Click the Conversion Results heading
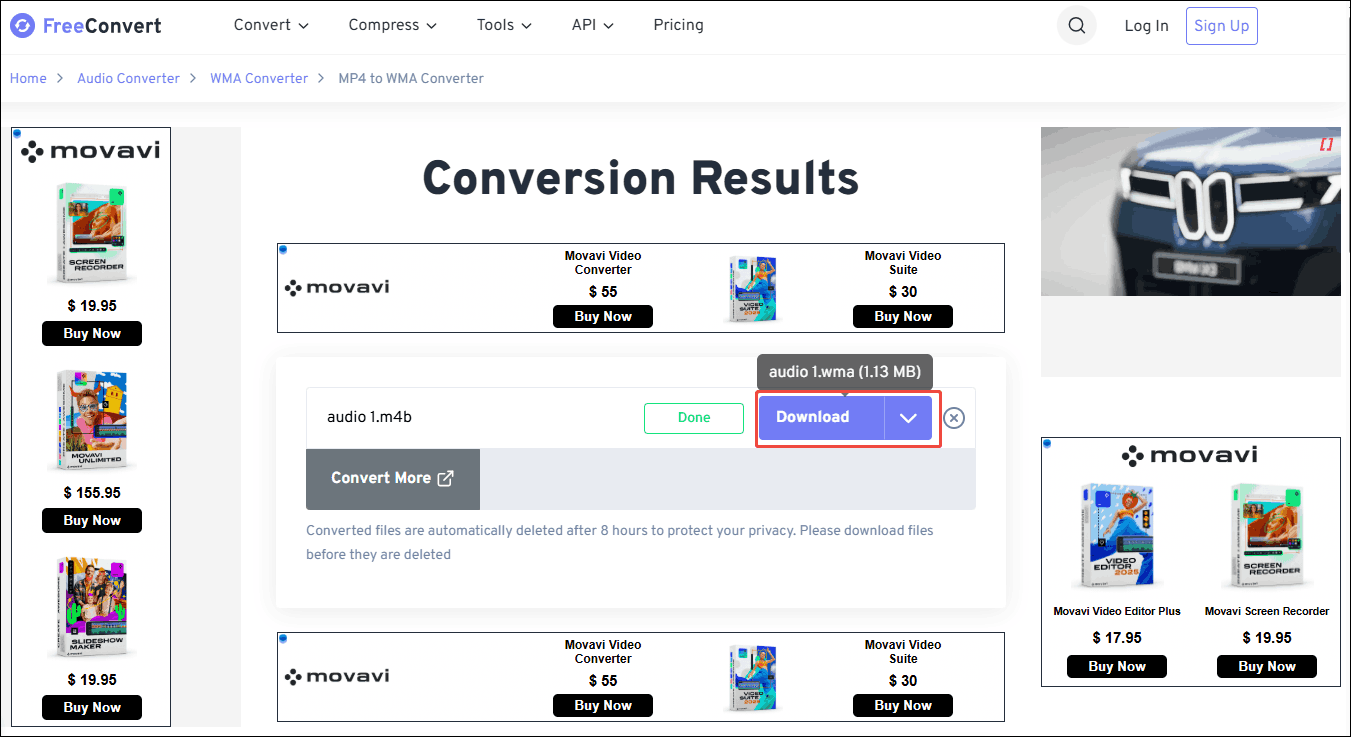The image size is (1351, 737). click(x=641, y=179)
